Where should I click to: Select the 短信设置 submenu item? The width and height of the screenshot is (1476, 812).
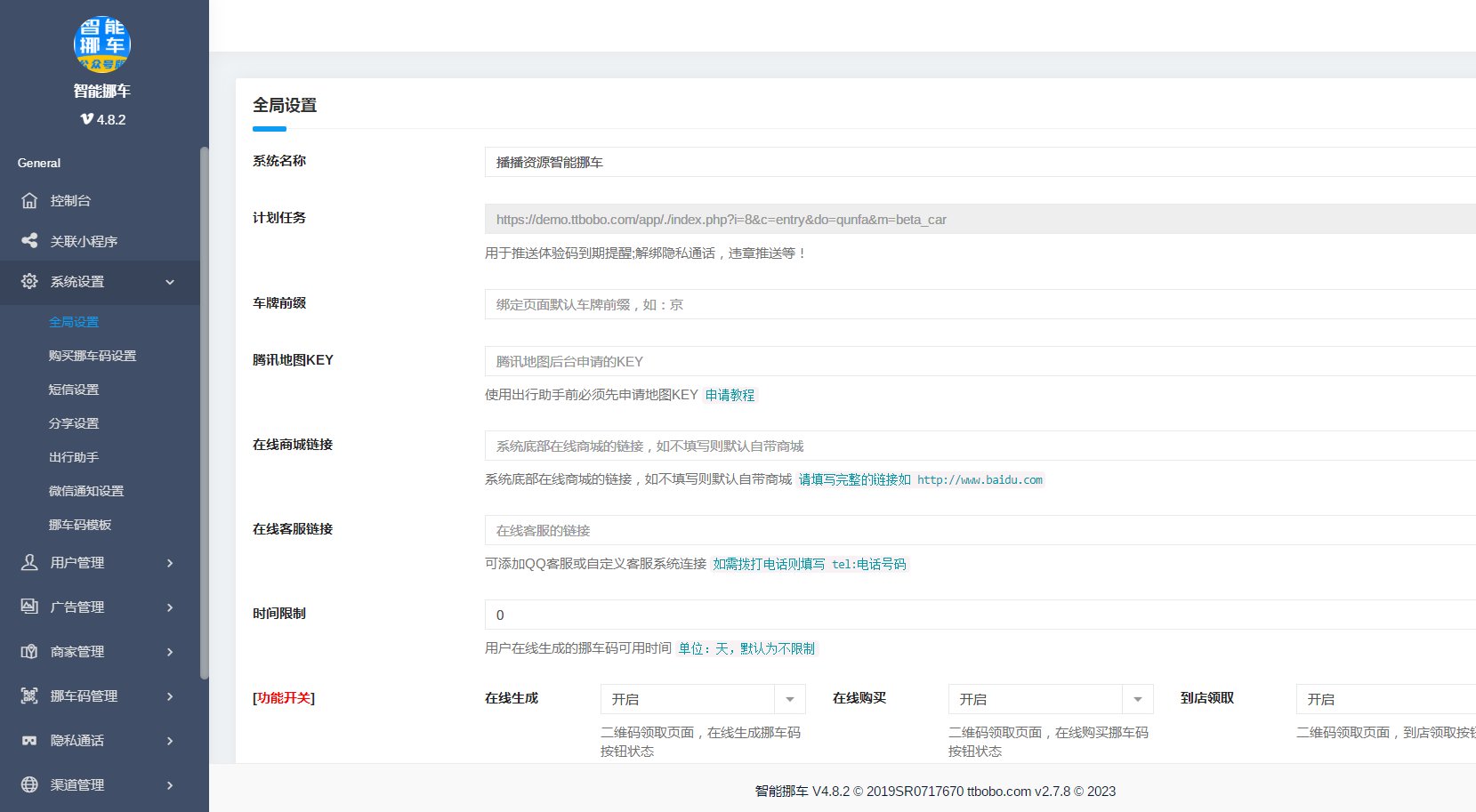point(74,390)
